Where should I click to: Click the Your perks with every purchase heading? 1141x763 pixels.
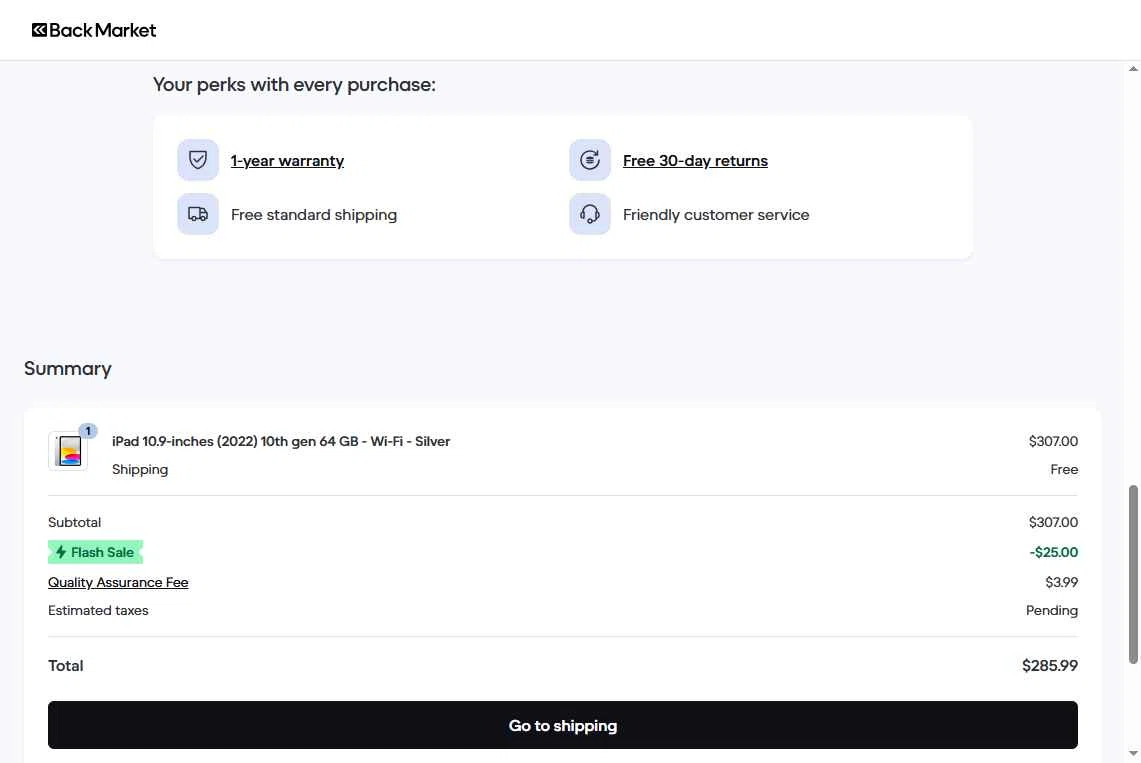click(294, 85)
